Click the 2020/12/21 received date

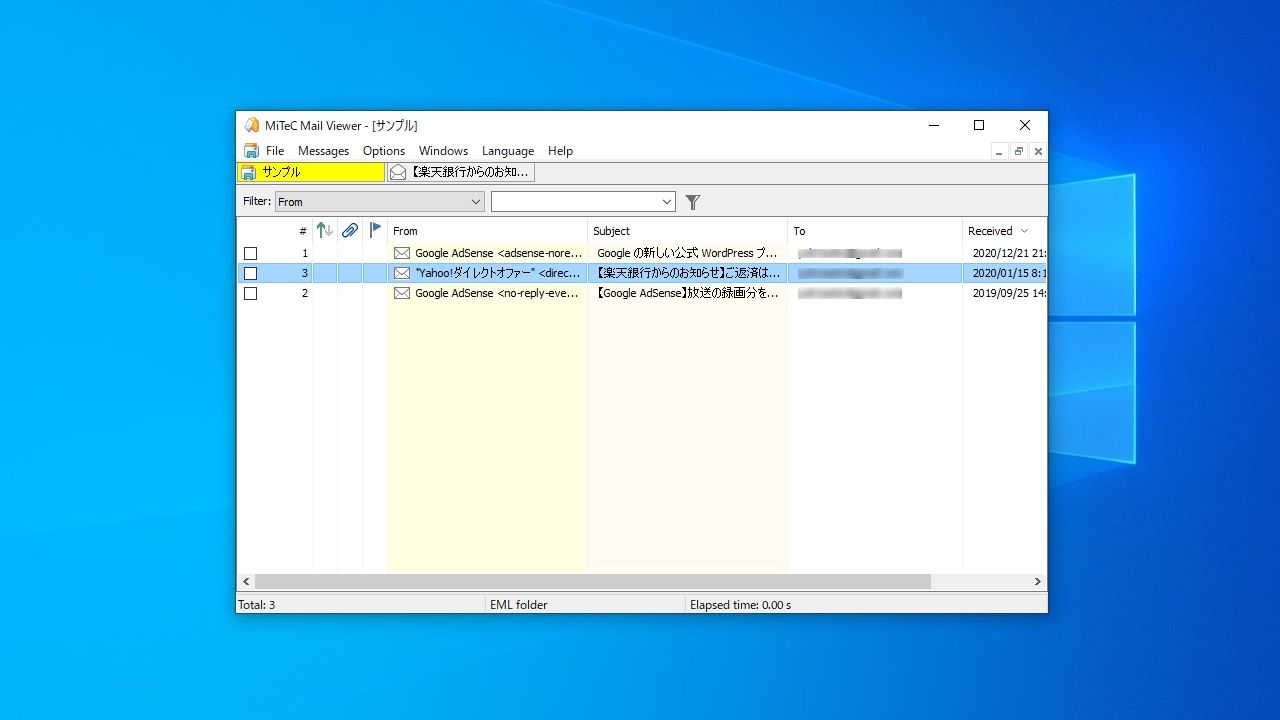(x=1009, y=253)
